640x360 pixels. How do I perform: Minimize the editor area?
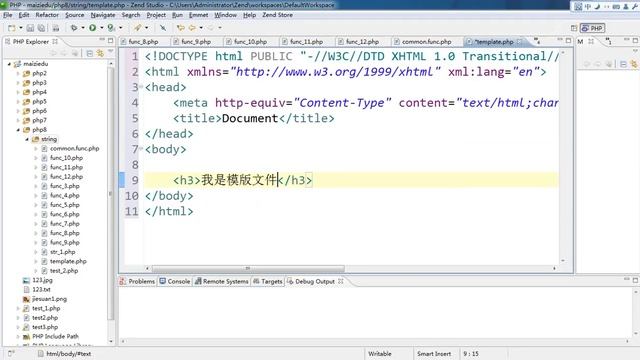pyautogui.click(x=560, y=40)
